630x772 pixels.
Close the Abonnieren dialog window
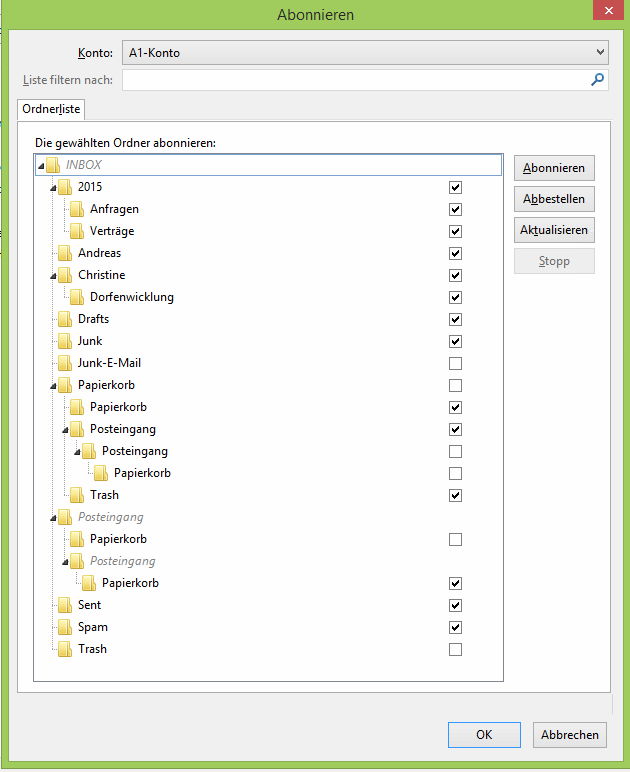click(x=608, y=10)
